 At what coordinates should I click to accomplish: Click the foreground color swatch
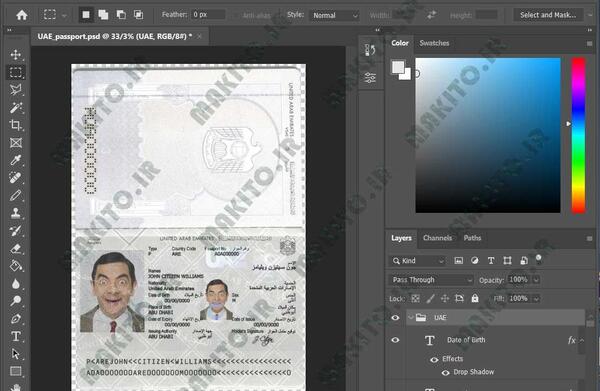[x=398, y=67]
